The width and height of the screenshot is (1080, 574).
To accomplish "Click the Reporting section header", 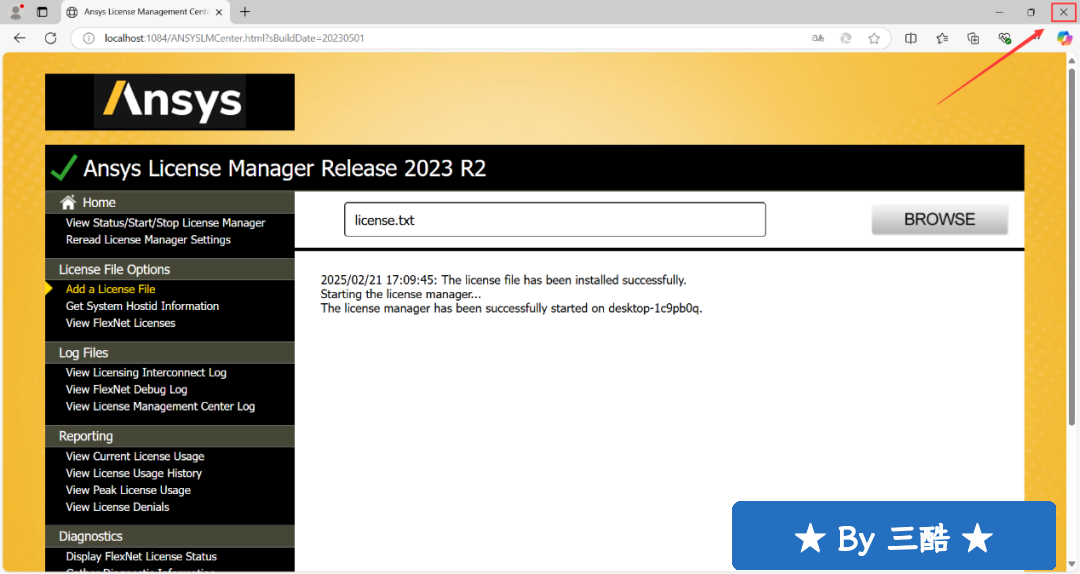I will click(169, 436).
